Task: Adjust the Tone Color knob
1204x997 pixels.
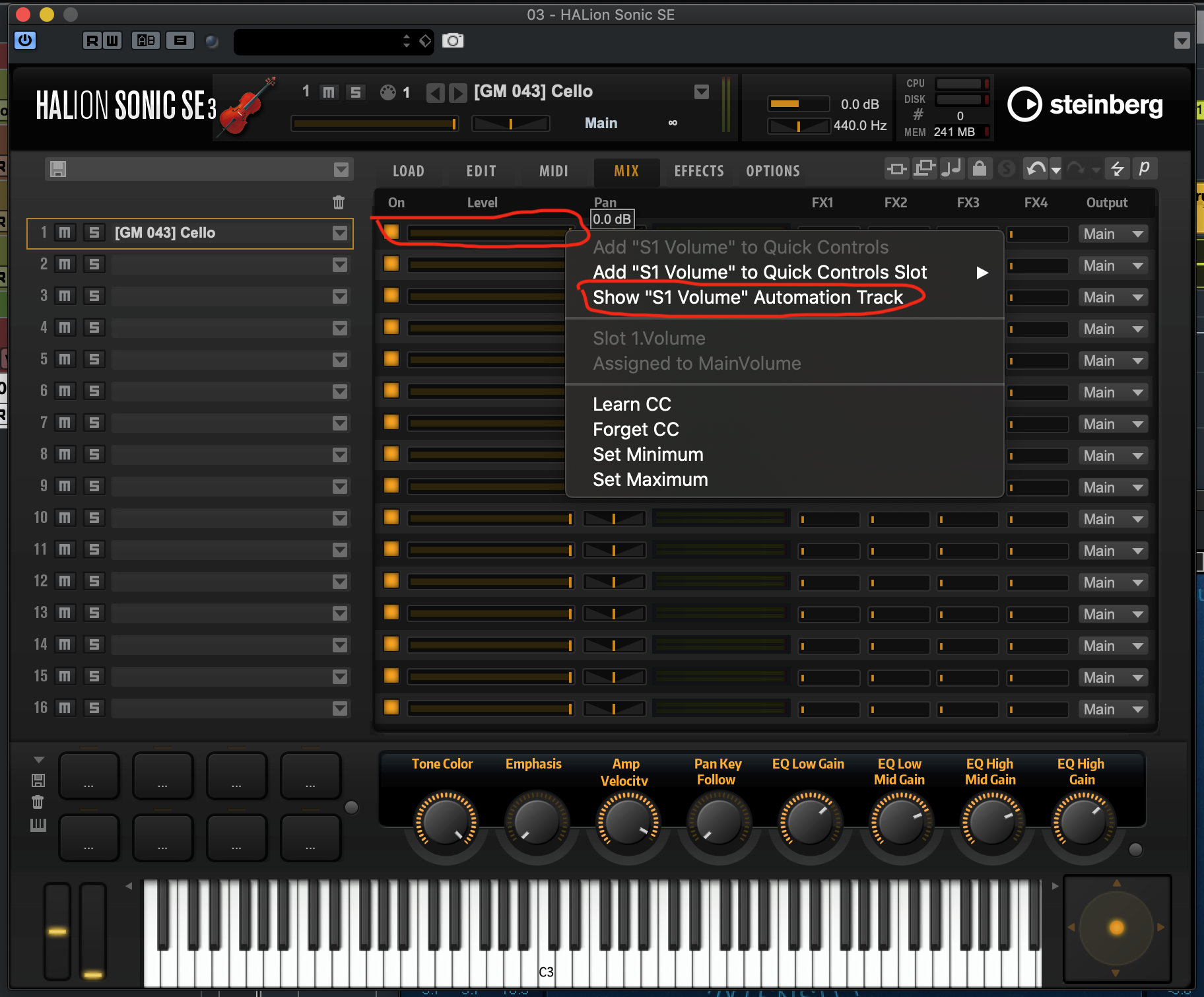Action: click(x=446, y=823)
